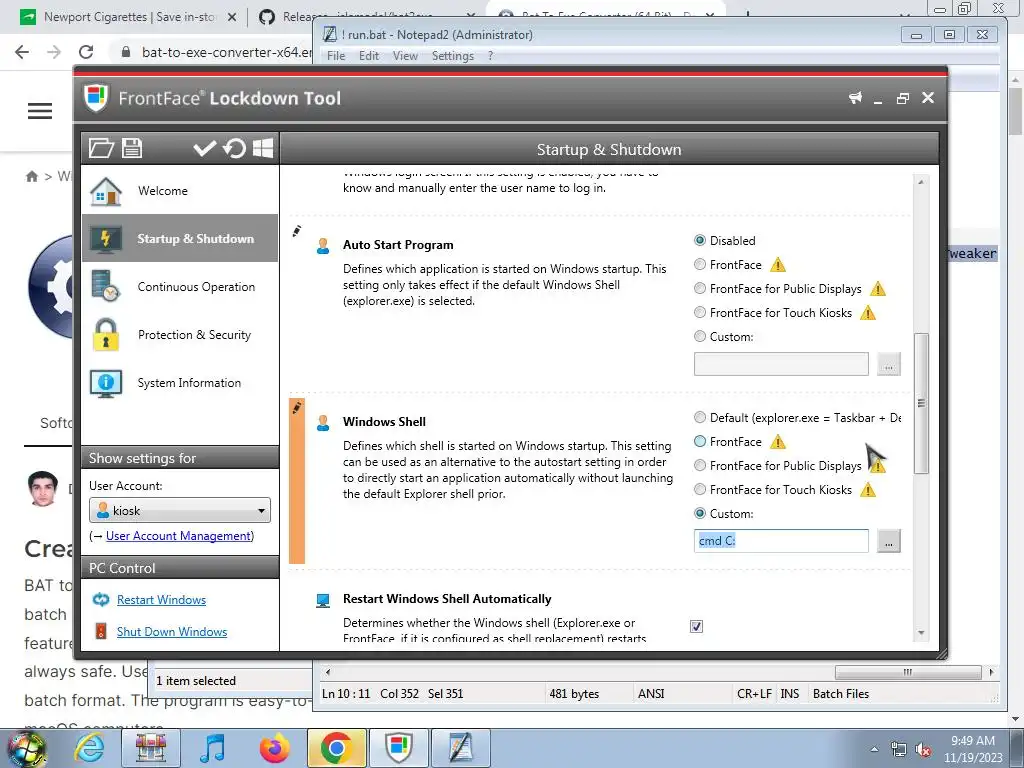Select FrontFace for Touch Kiosks auto start

click(699, 312)
